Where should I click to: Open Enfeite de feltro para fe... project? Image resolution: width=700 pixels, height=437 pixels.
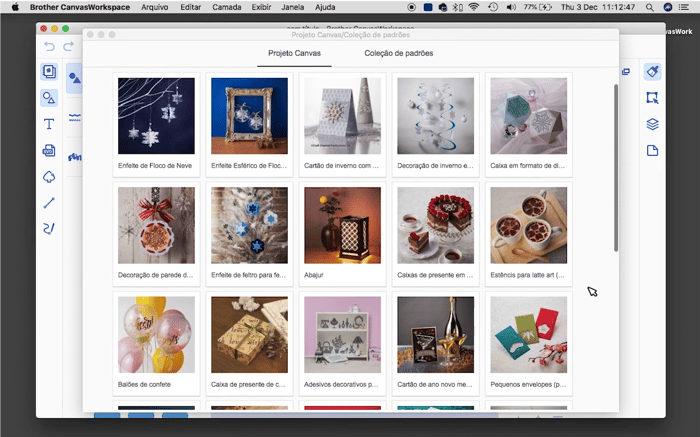click(x=249, y=234)
